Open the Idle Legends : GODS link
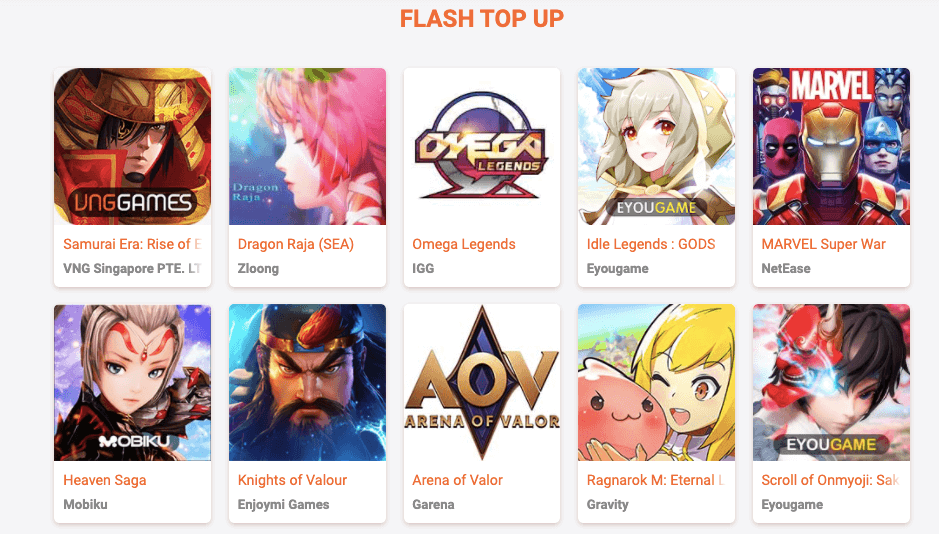This screenshot has width=939, height=534. [651, 244]
